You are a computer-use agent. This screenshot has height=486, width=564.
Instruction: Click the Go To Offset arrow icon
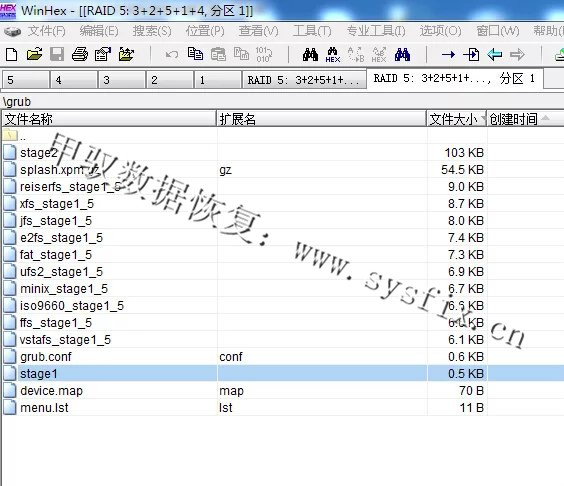click(x=448, y=55)
